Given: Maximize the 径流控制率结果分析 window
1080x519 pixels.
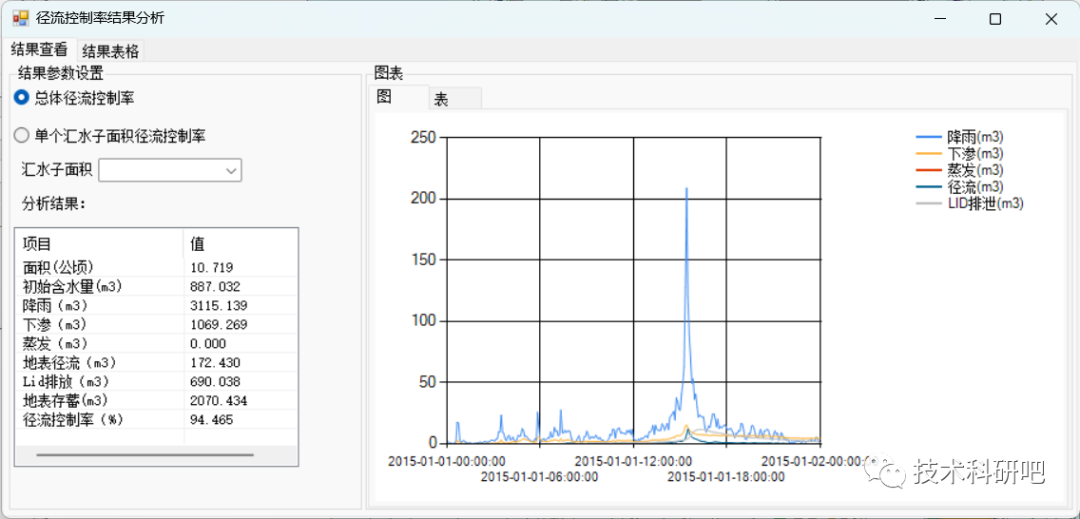Looking at the screenshot, I should [x=995, y=19].
